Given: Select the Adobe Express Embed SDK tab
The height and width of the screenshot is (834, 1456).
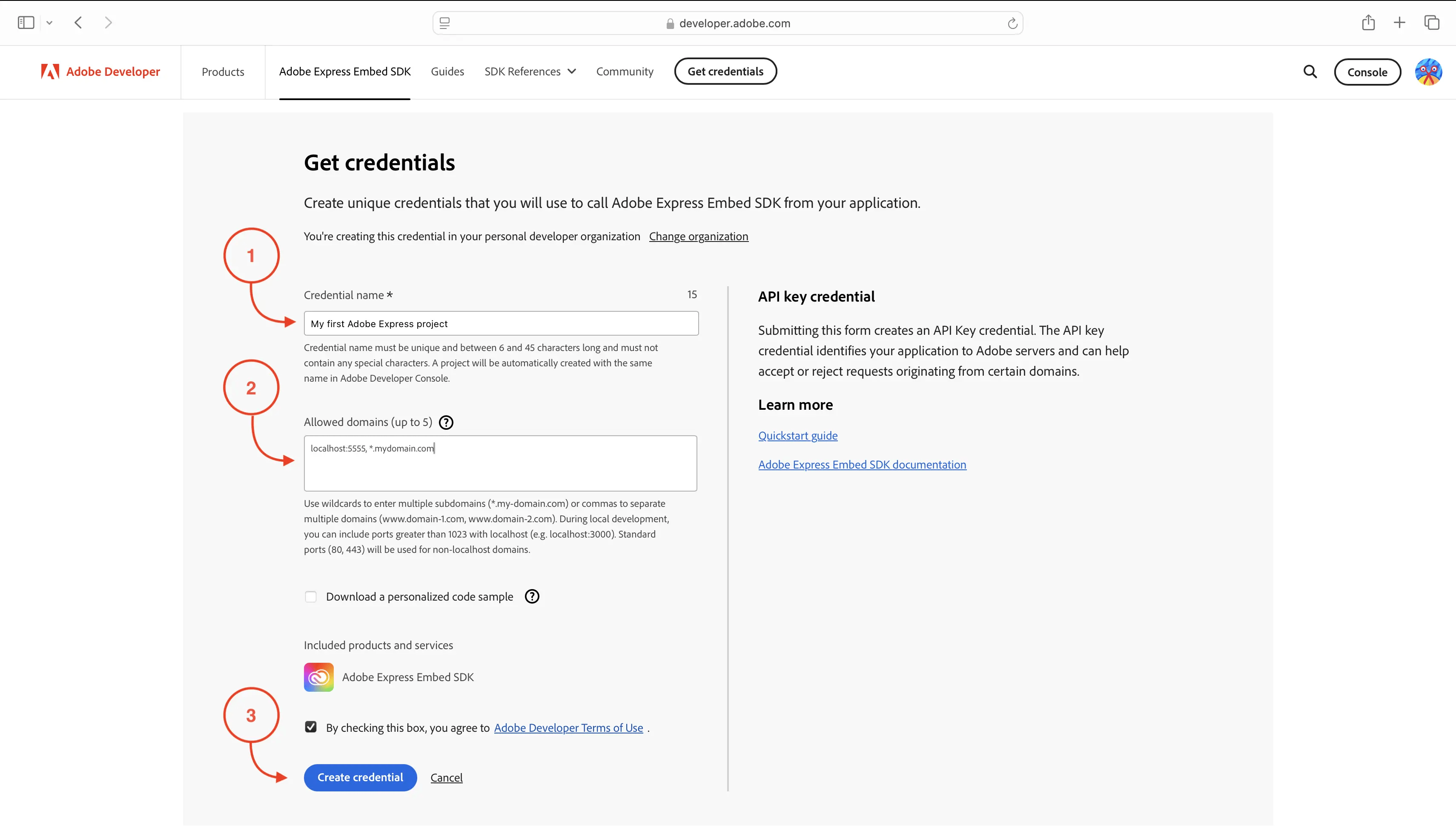Looking at the screenshot, I should (344, 71).
